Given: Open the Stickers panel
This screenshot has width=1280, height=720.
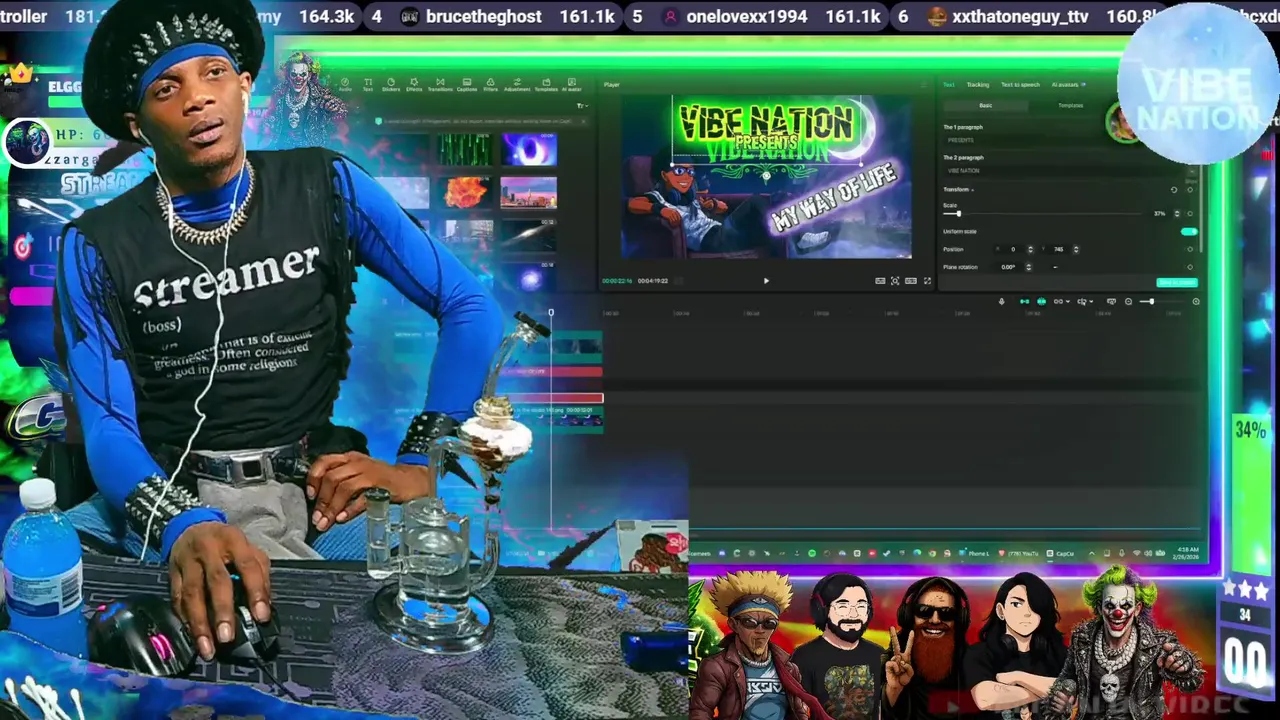Looking at the screenshot, I should coord(391,85).
